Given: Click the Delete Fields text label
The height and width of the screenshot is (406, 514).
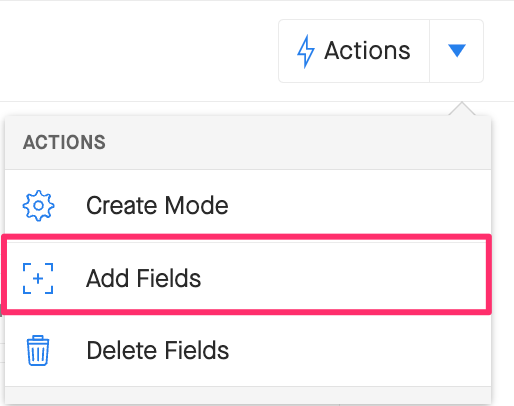Looking at the screenshot, I should (x=158, y=350).
